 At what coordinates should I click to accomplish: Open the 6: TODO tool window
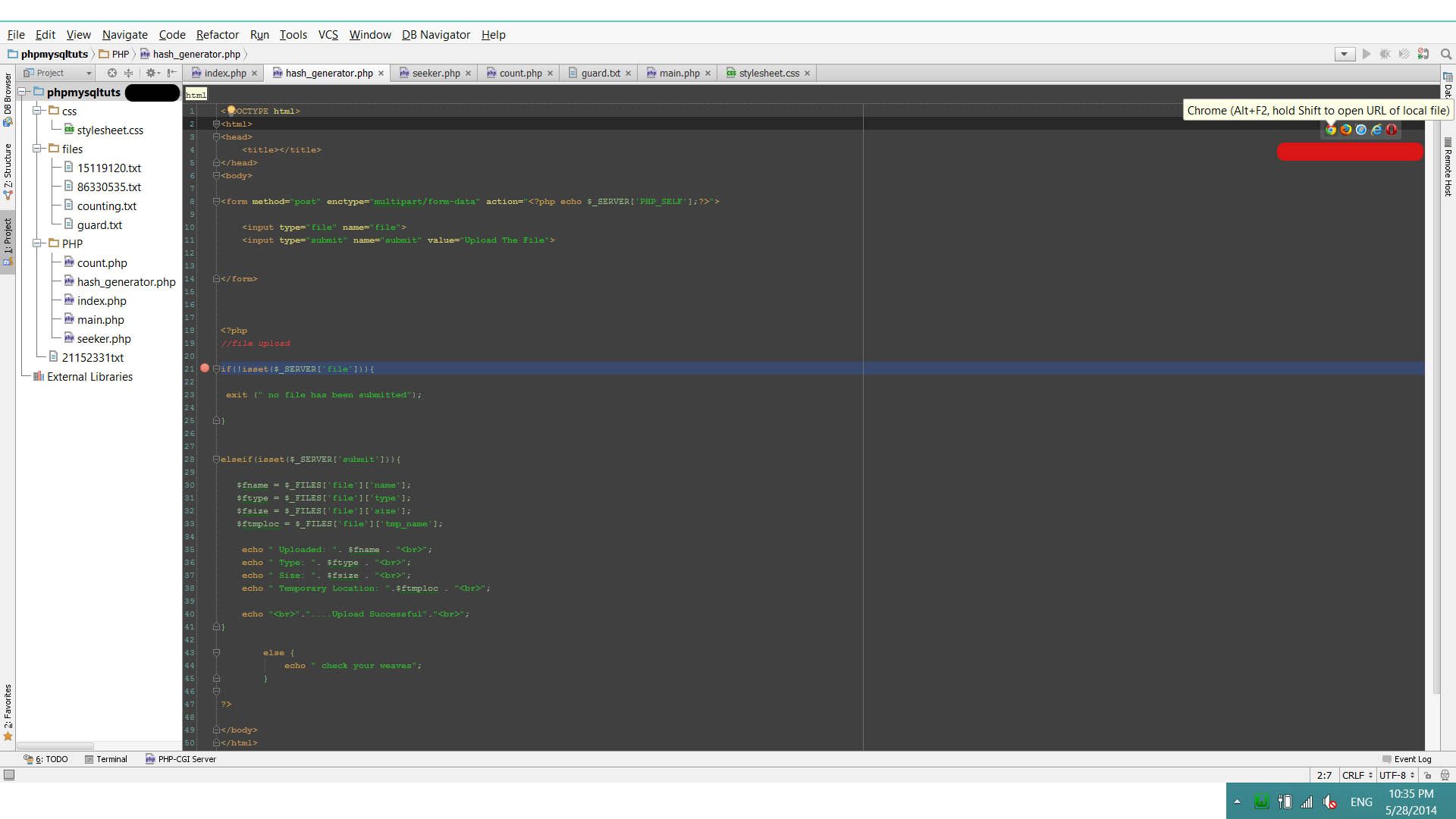click(45, 759)
